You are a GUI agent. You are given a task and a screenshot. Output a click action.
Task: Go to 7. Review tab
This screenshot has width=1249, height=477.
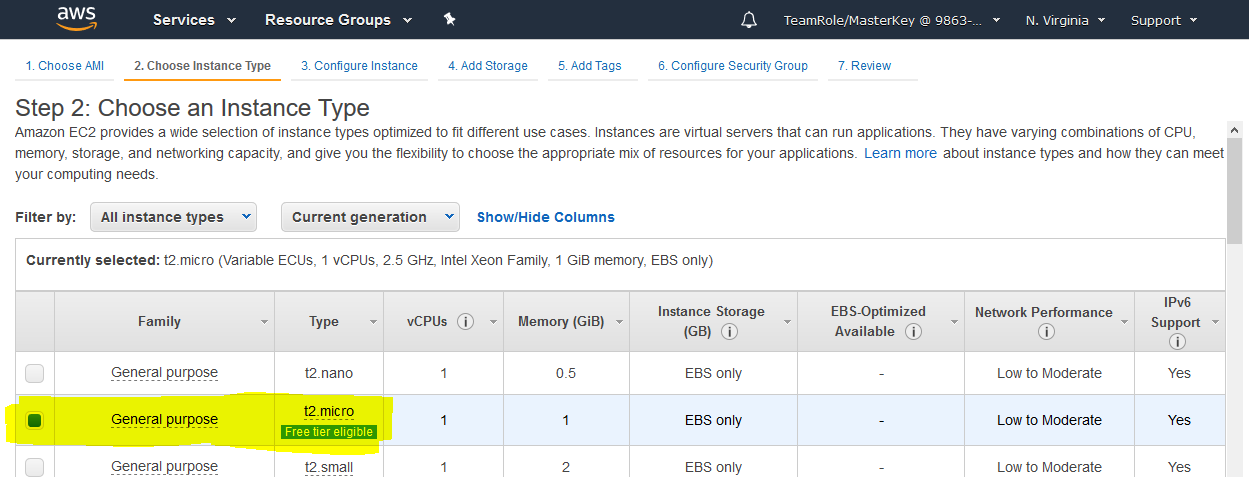864,66
